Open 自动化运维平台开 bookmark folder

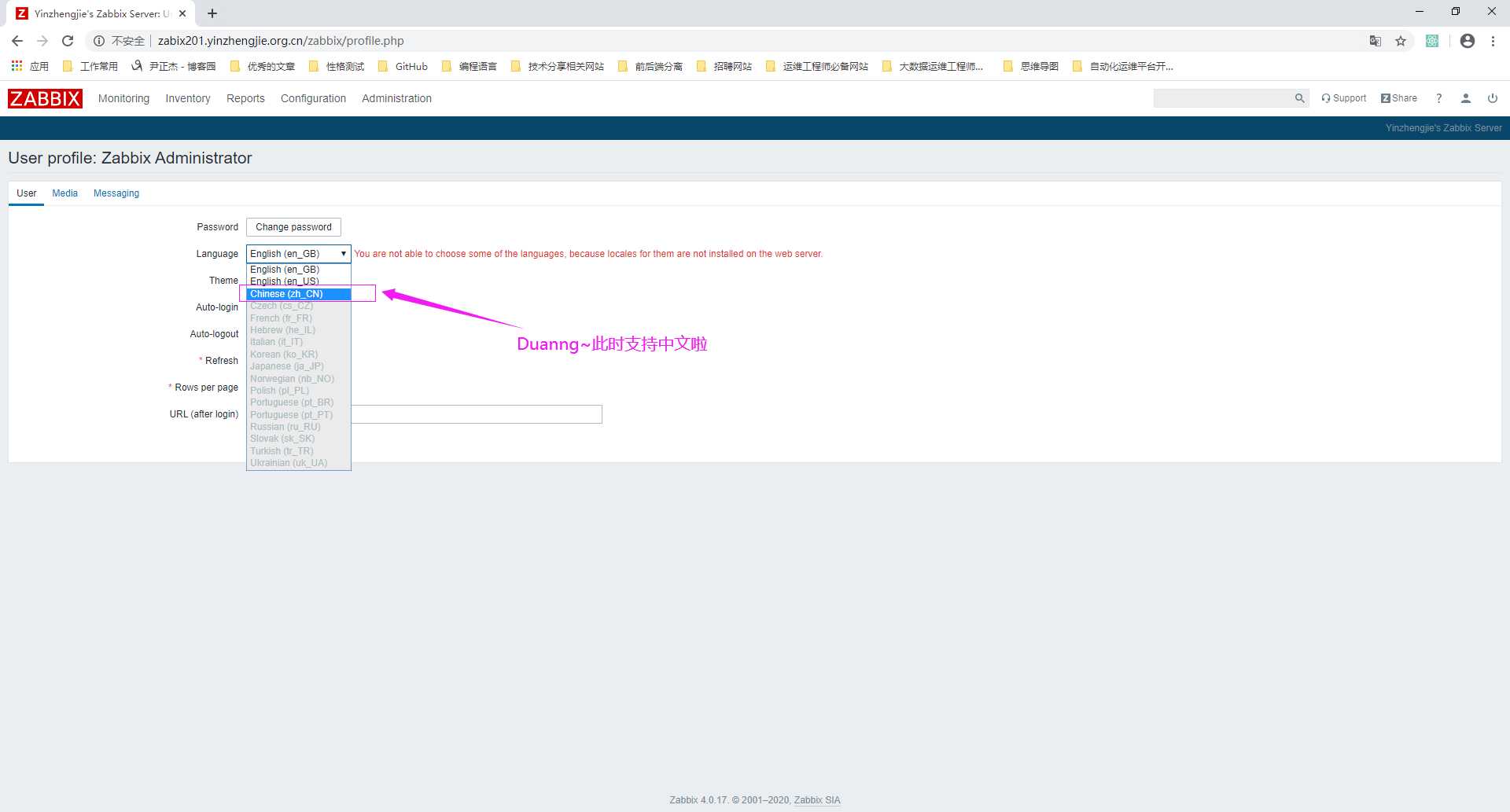1123,66
